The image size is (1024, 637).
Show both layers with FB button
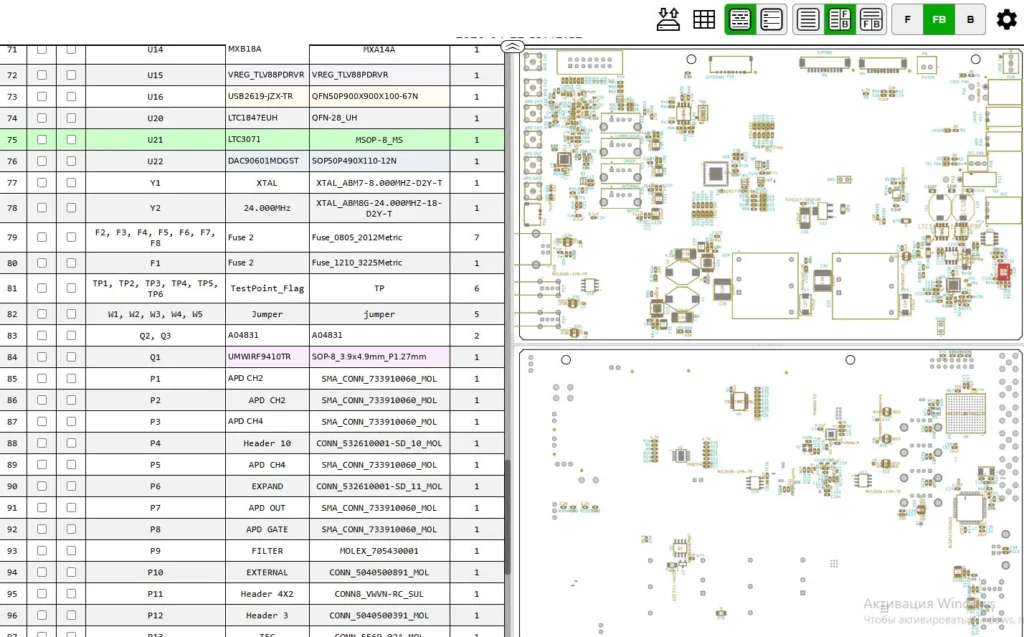(x=938, y=20)
